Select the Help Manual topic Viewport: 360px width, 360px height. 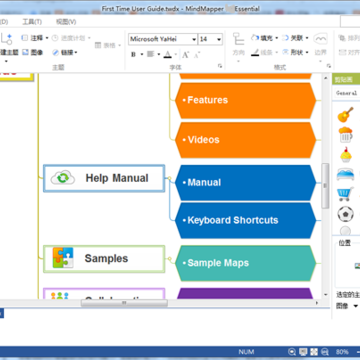[104, 178]
